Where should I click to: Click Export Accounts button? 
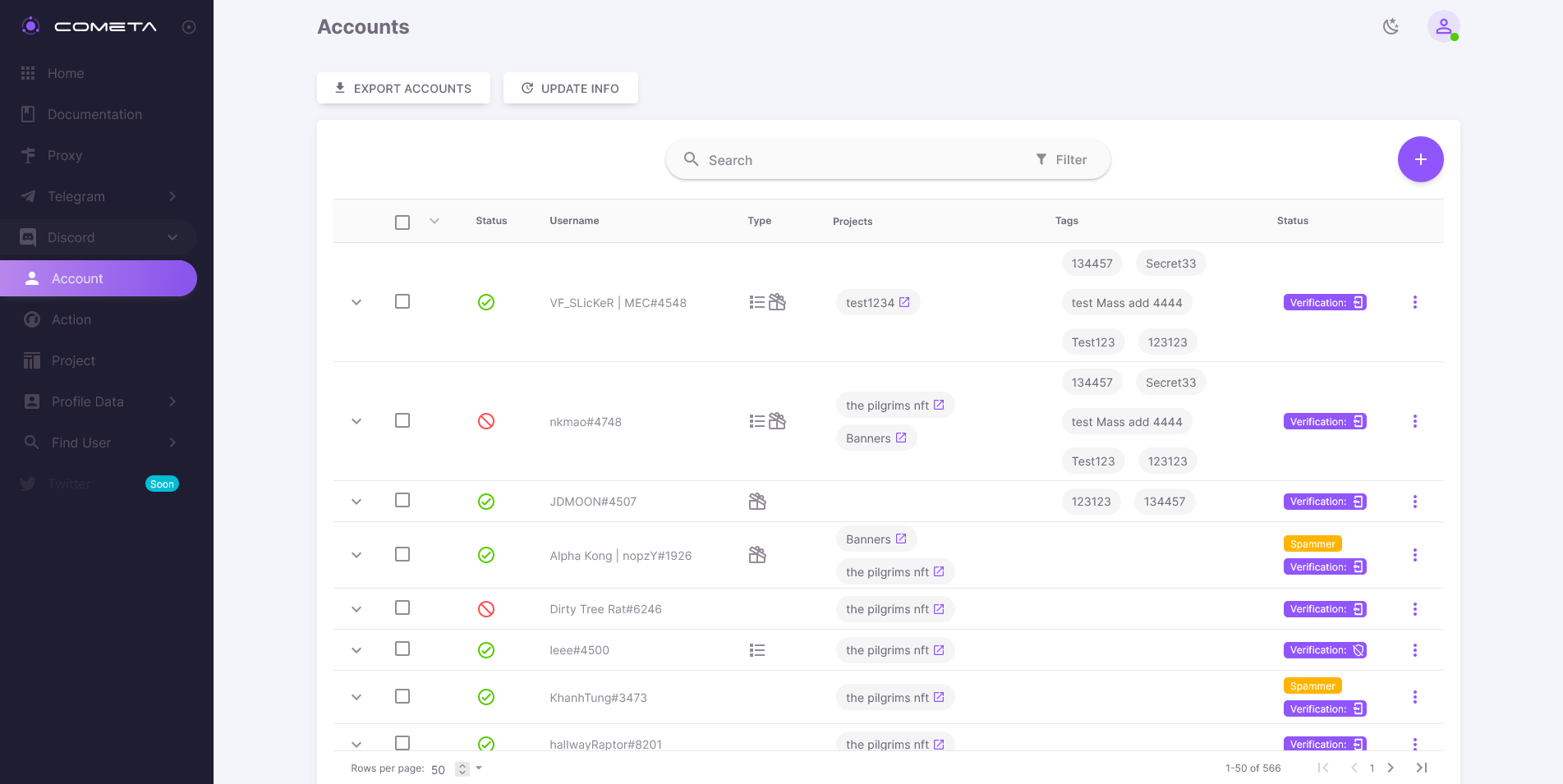(x=403, y=88)
